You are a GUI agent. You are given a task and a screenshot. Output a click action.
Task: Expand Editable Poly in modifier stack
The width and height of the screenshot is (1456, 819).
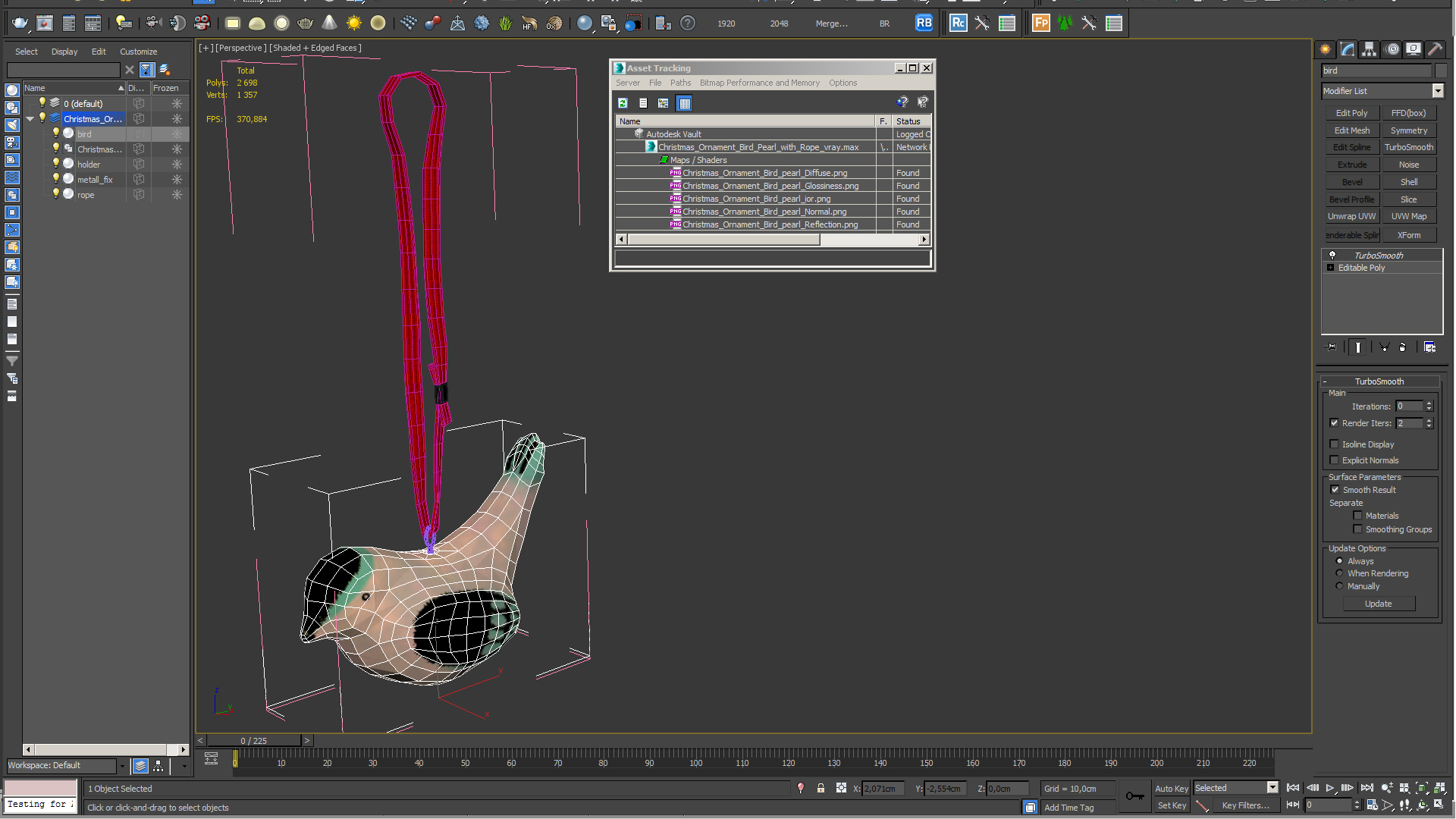1331,268
